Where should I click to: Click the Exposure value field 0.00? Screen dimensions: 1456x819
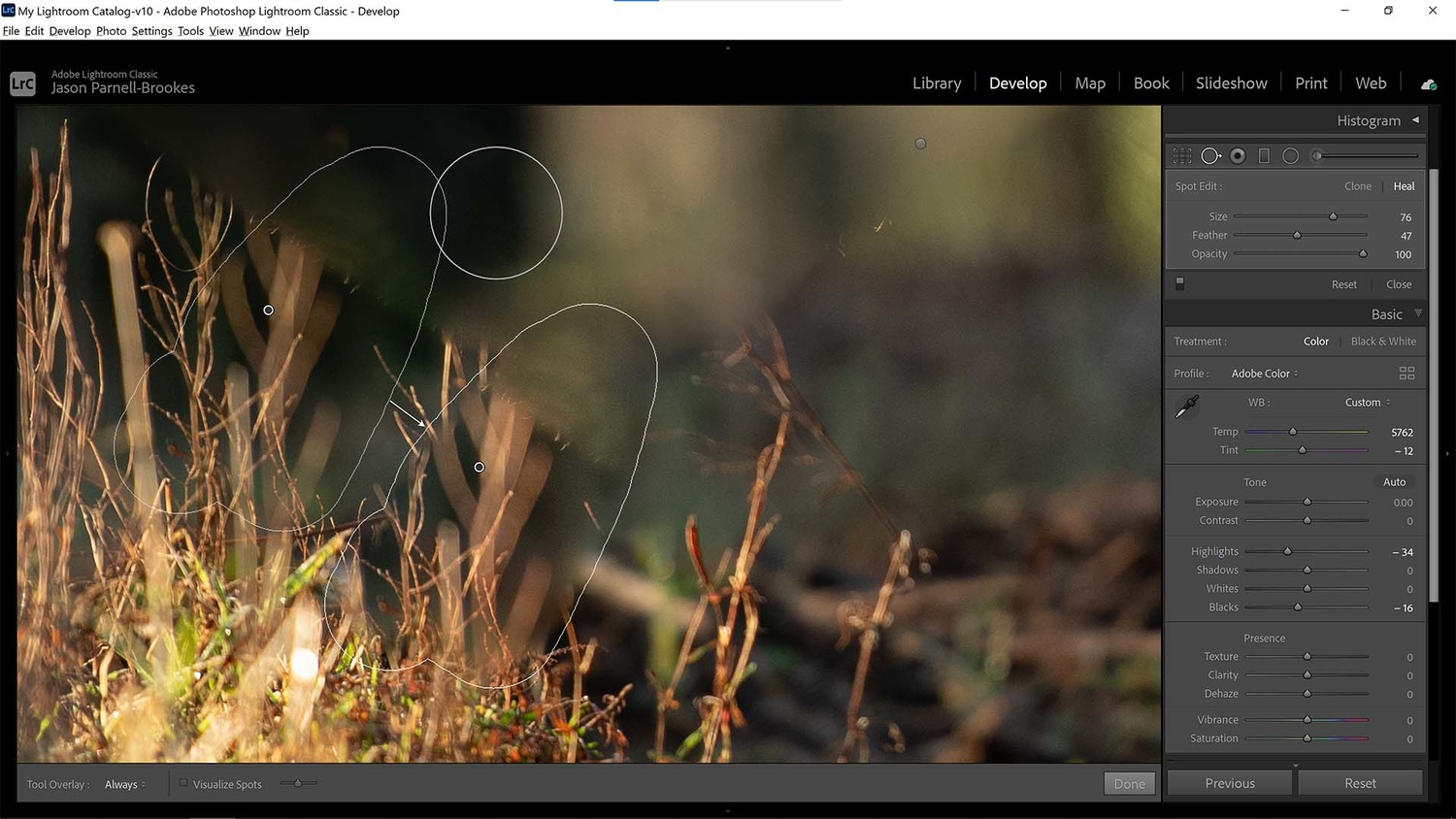click(1403, 503)
